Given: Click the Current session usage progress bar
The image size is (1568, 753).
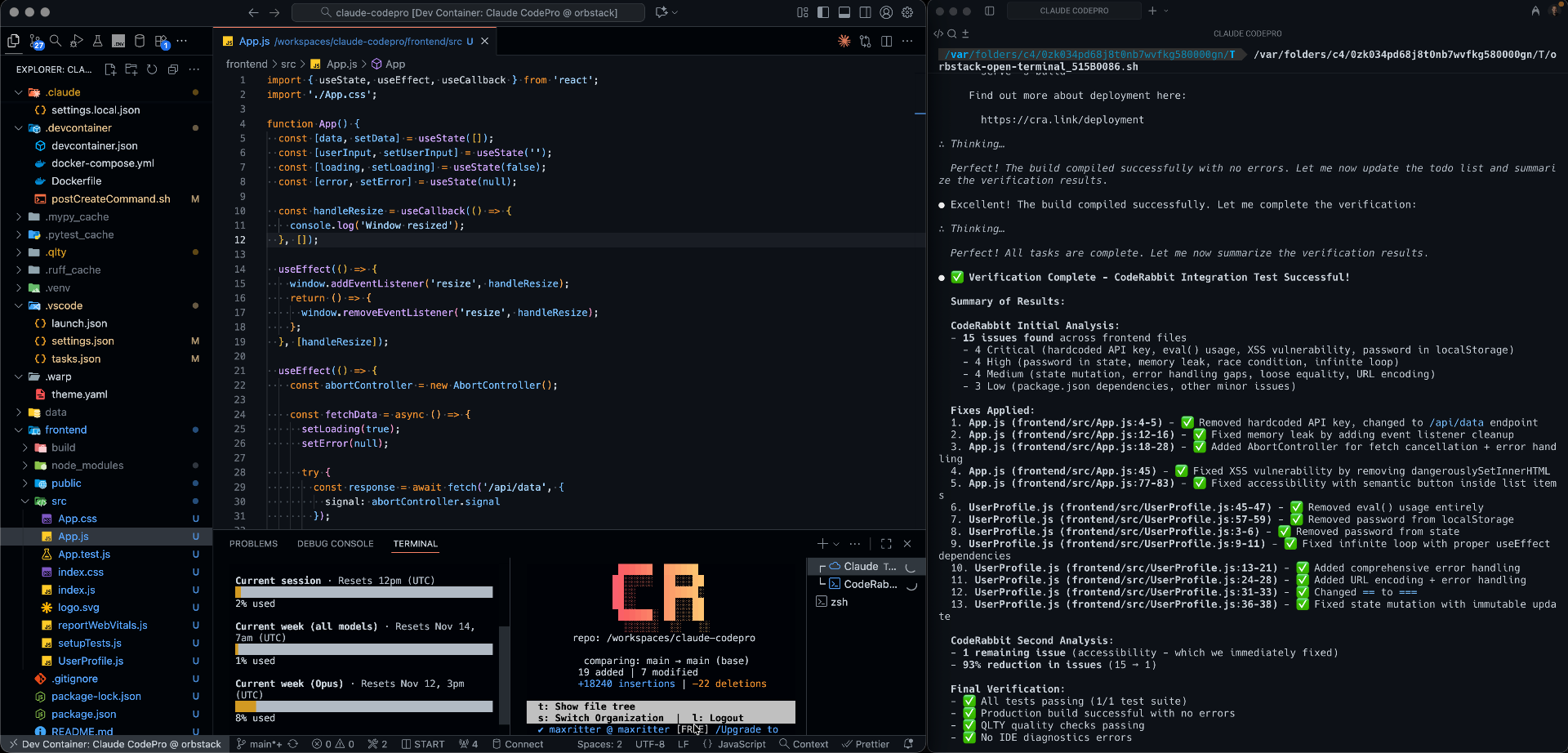Looking at the screenshot, I should (x=363, y=592).
